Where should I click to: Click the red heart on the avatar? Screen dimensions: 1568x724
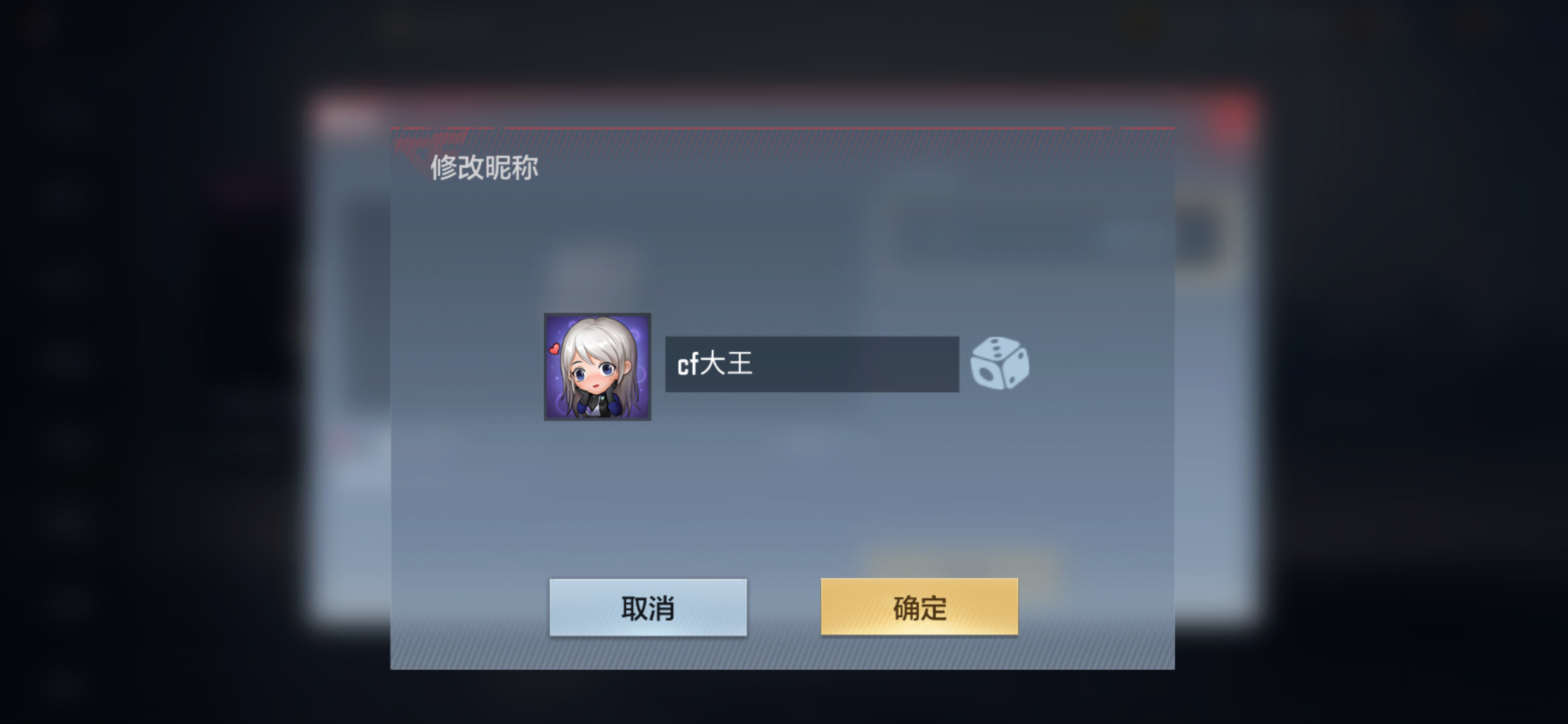pos(554,349)
